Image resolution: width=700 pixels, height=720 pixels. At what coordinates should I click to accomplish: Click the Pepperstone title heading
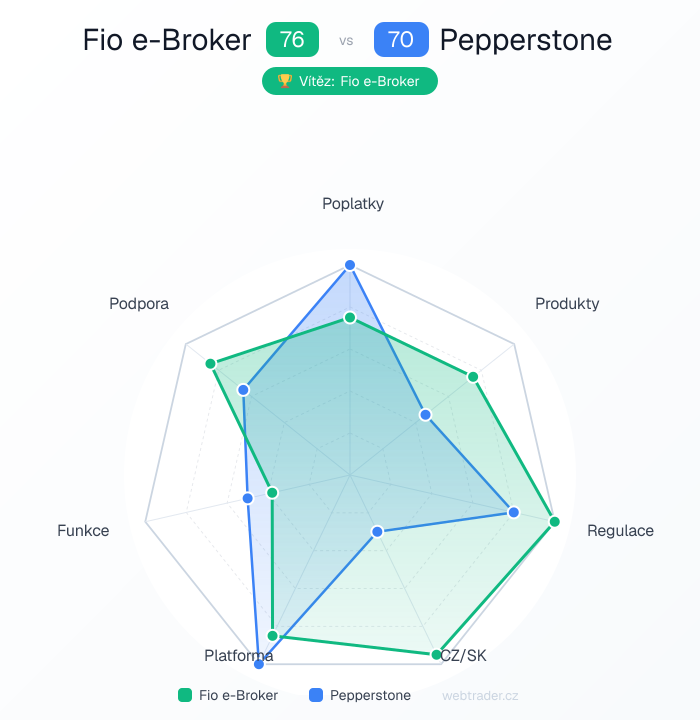click(525, 40)
